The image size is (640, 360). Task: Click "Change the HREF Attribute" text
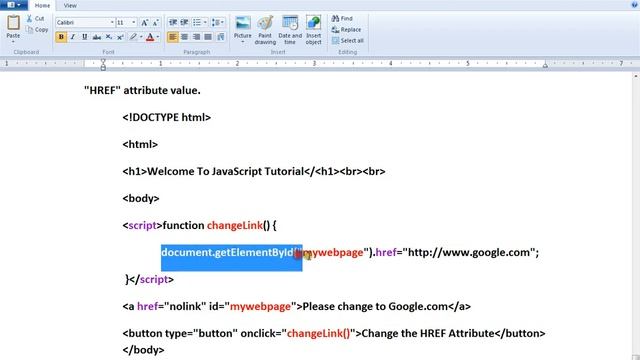point(428,333)
